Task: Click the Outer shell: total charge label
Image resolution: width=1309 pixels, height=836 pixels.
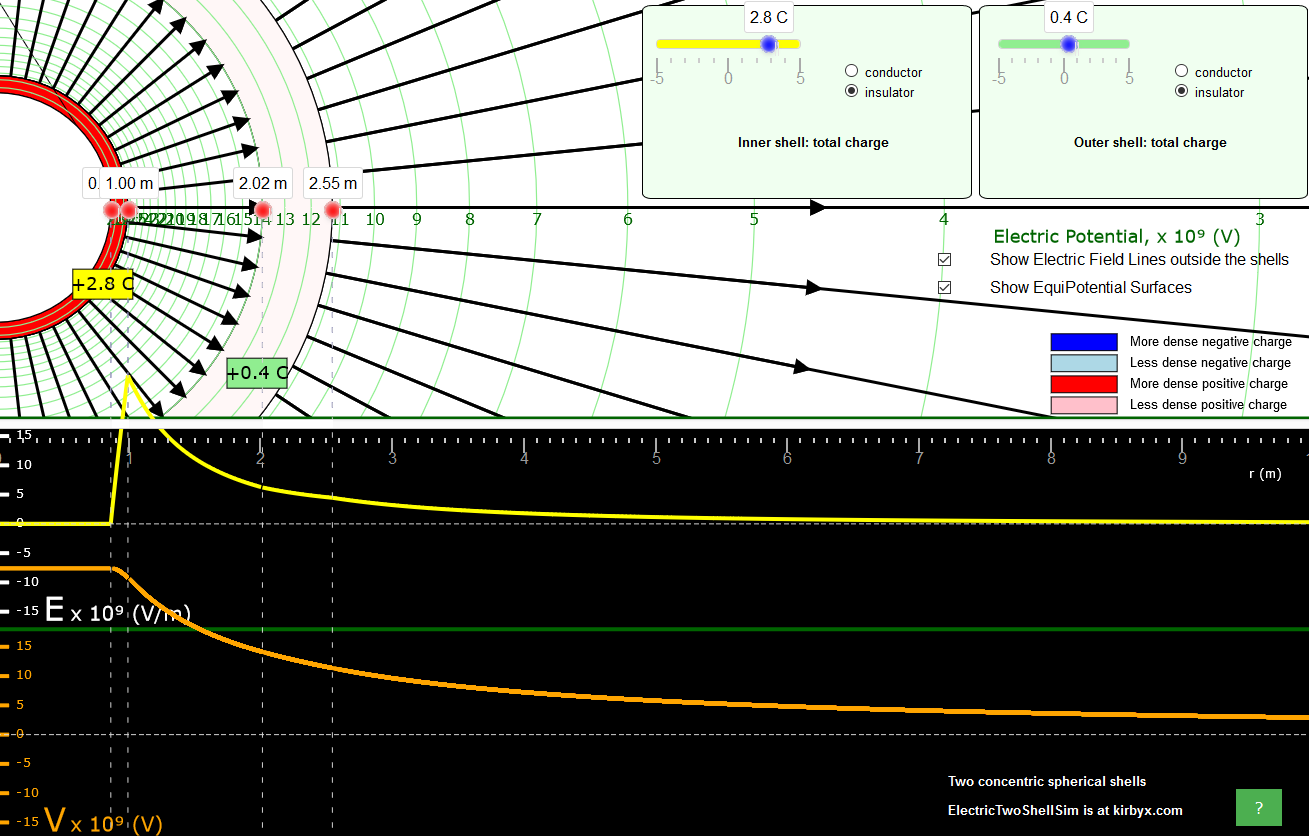Action: [x=1150, y=142]
